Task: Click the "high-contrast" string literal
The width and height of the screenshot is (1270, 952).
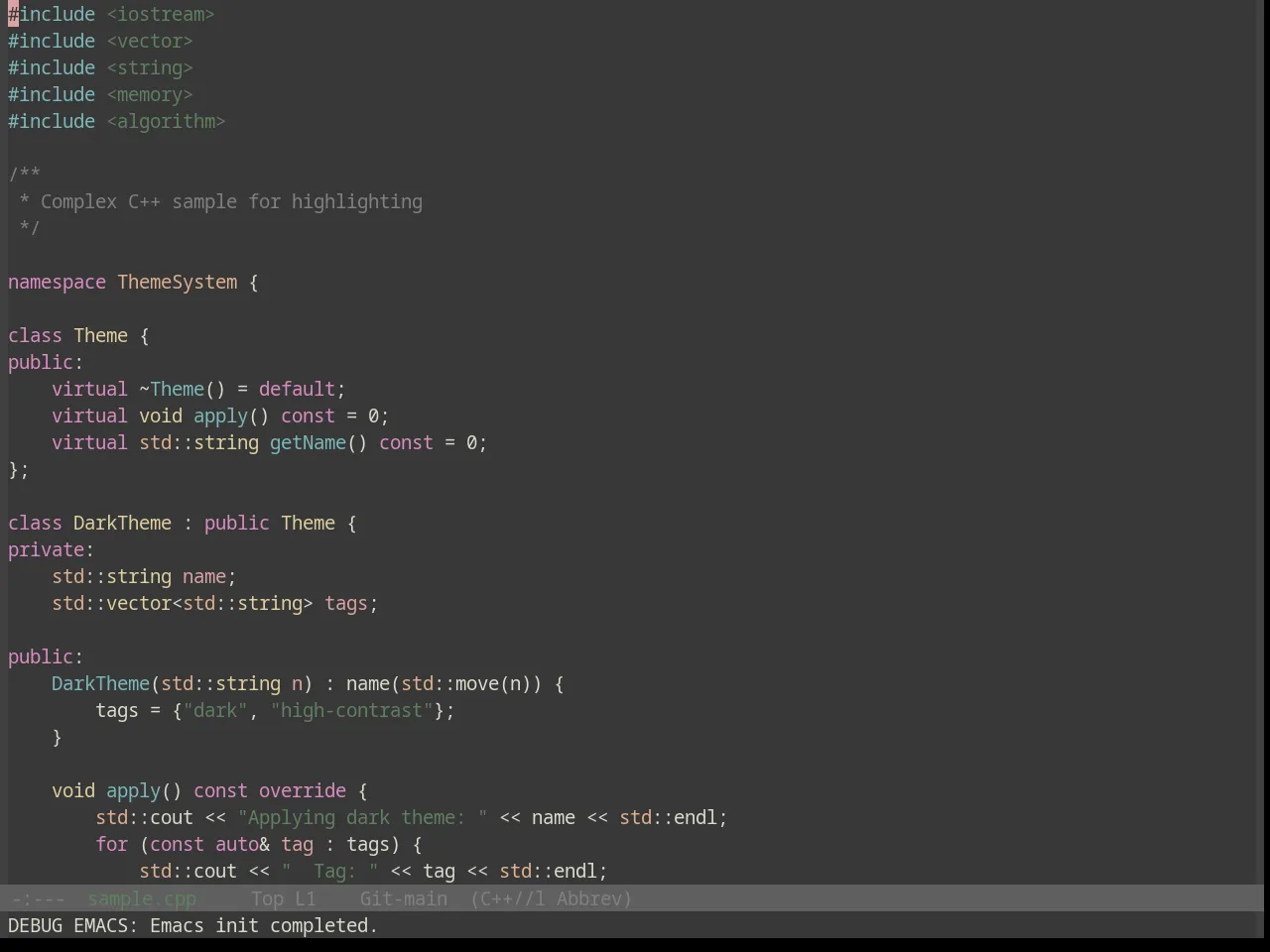Action: 351,710
